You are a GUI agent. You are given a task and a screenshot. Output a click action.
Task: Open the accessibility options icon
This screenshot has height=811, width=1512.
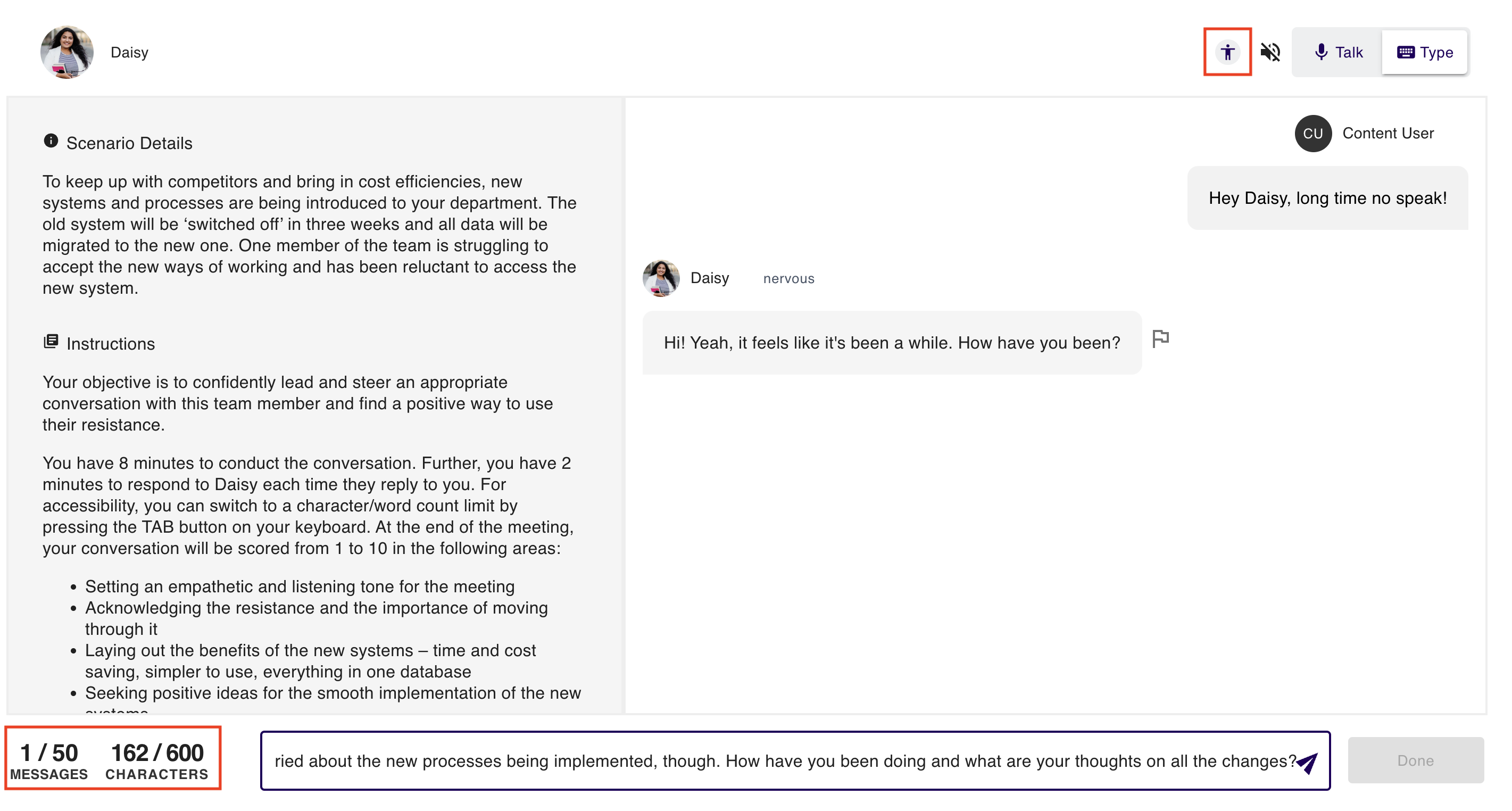click(x=1227, y=52)
